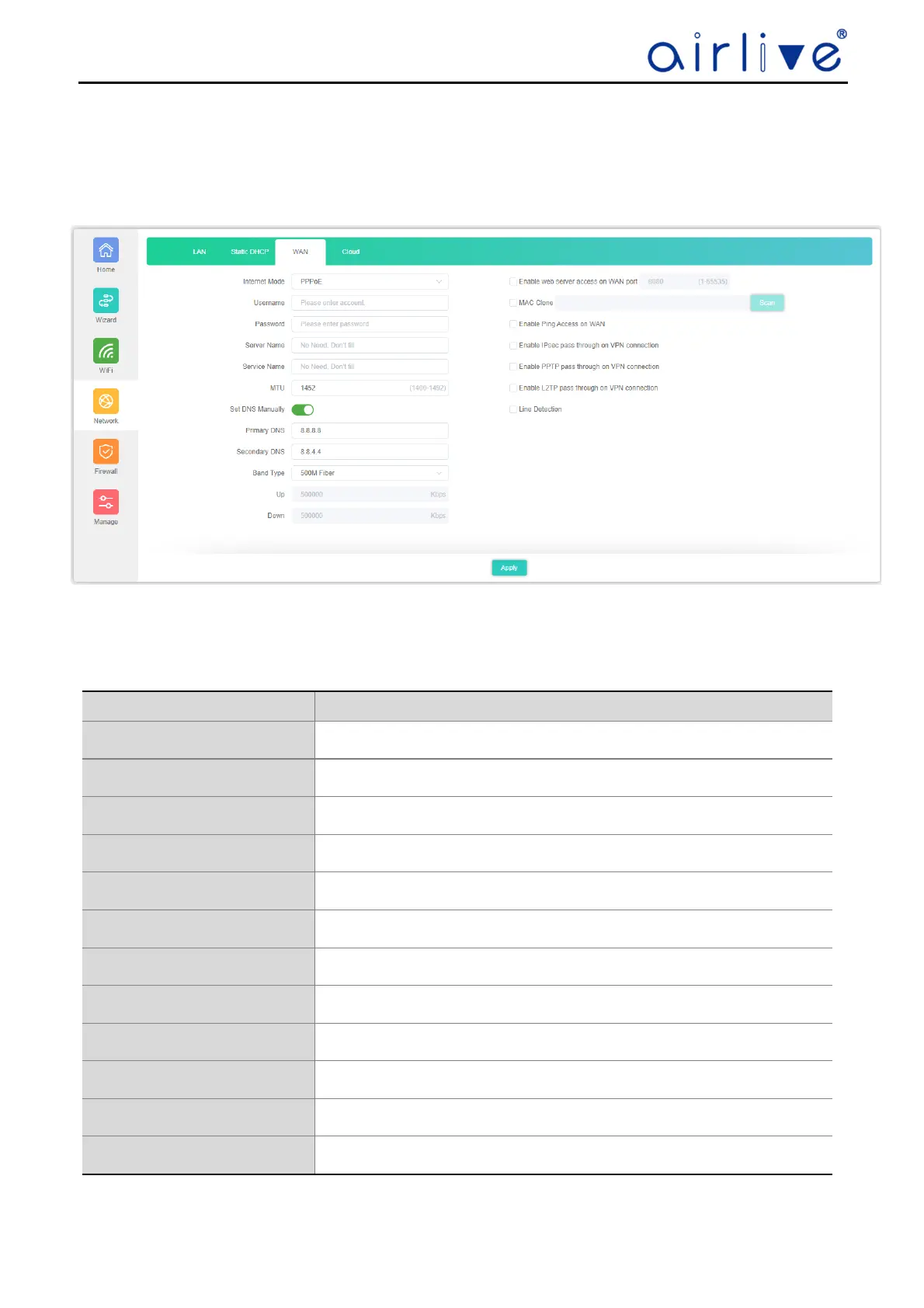Open the Home sidebar icon

coord(106,251)
